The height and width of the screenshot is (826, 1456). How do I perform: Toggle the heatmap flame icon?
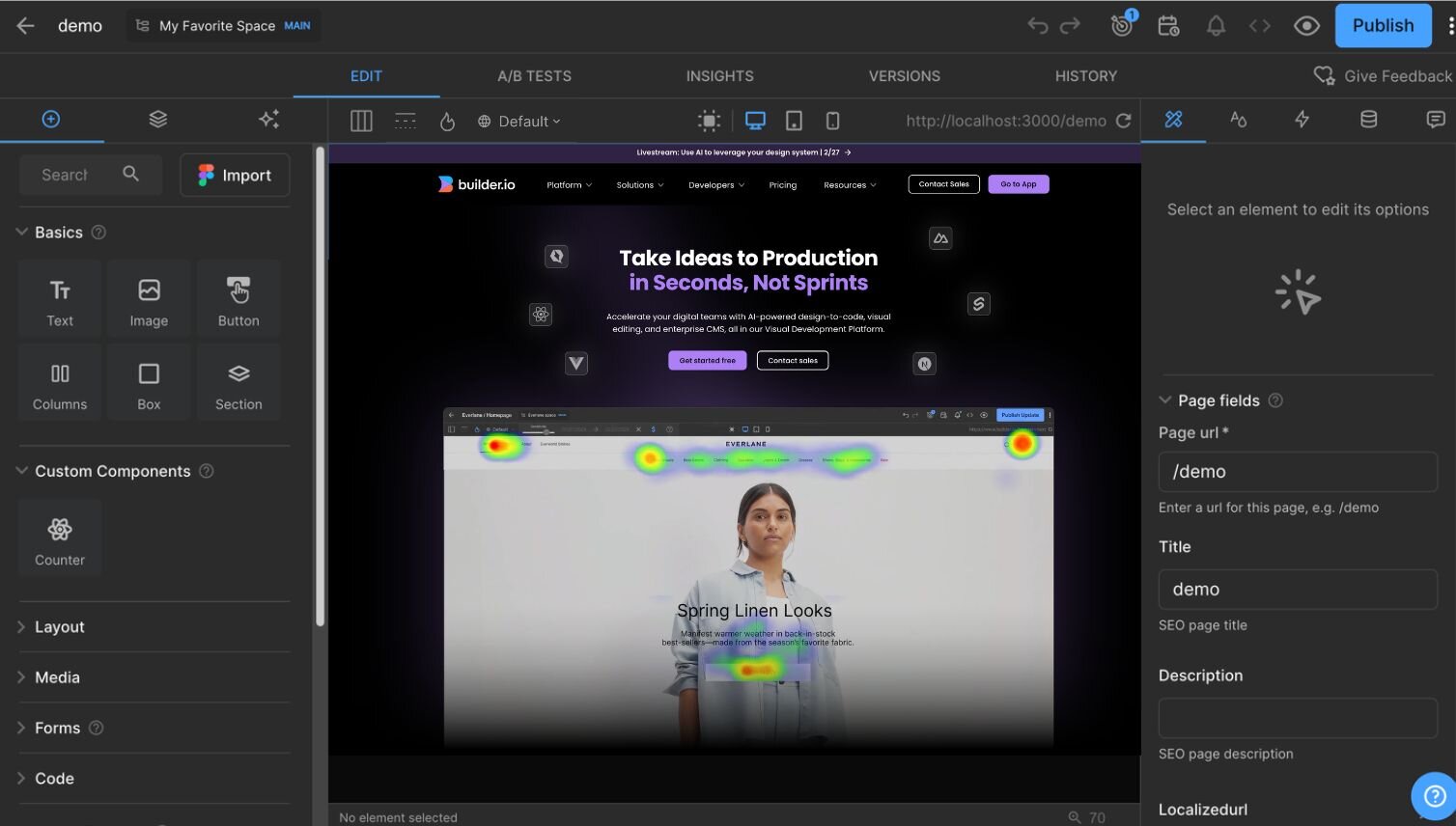coord(447,121)
